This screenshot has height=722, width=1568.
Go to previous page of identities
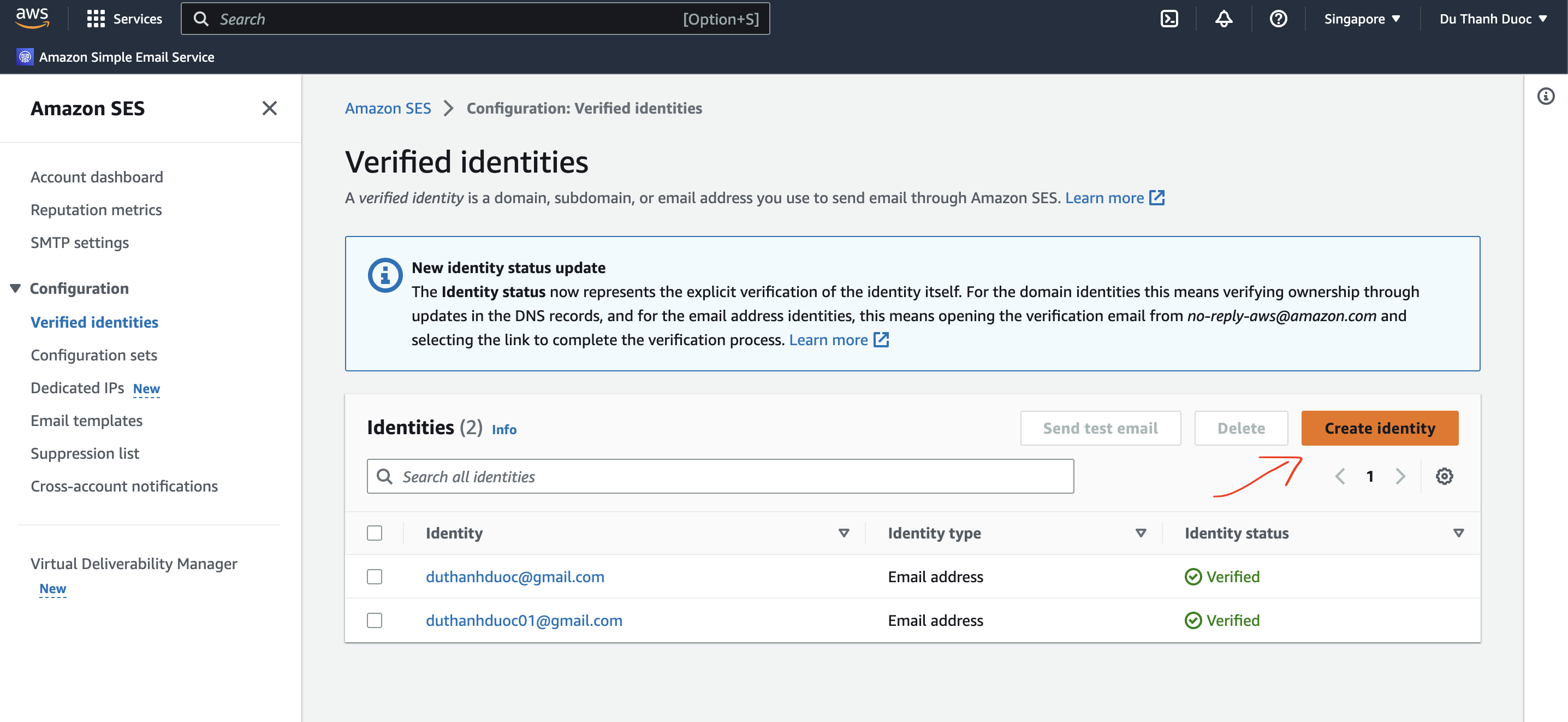click(1339, 476)
